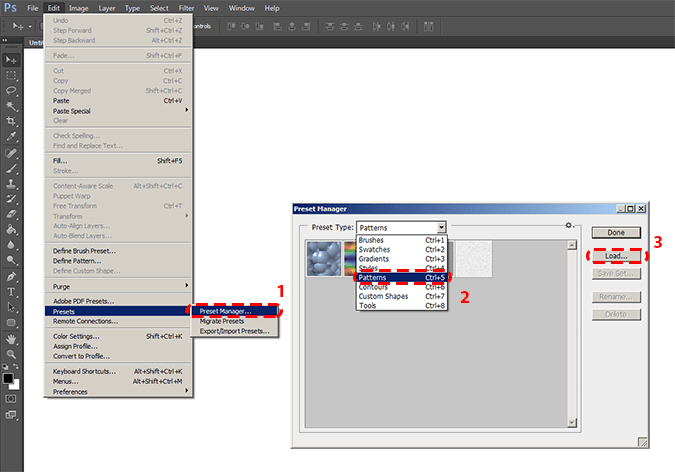Click the Rename button
The image size is (675, 472).
tap(616, 297)
